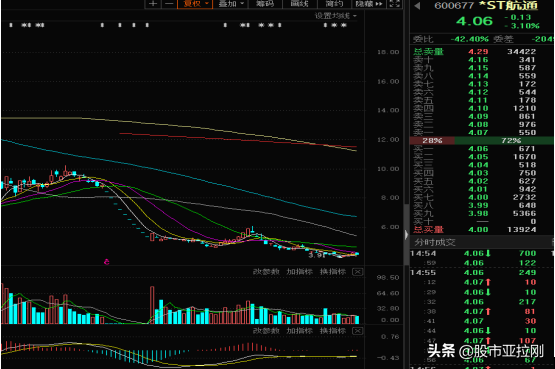Open the 复权 dropdown
This screenshot has width=555, height=369.
(x=195, y=4)
